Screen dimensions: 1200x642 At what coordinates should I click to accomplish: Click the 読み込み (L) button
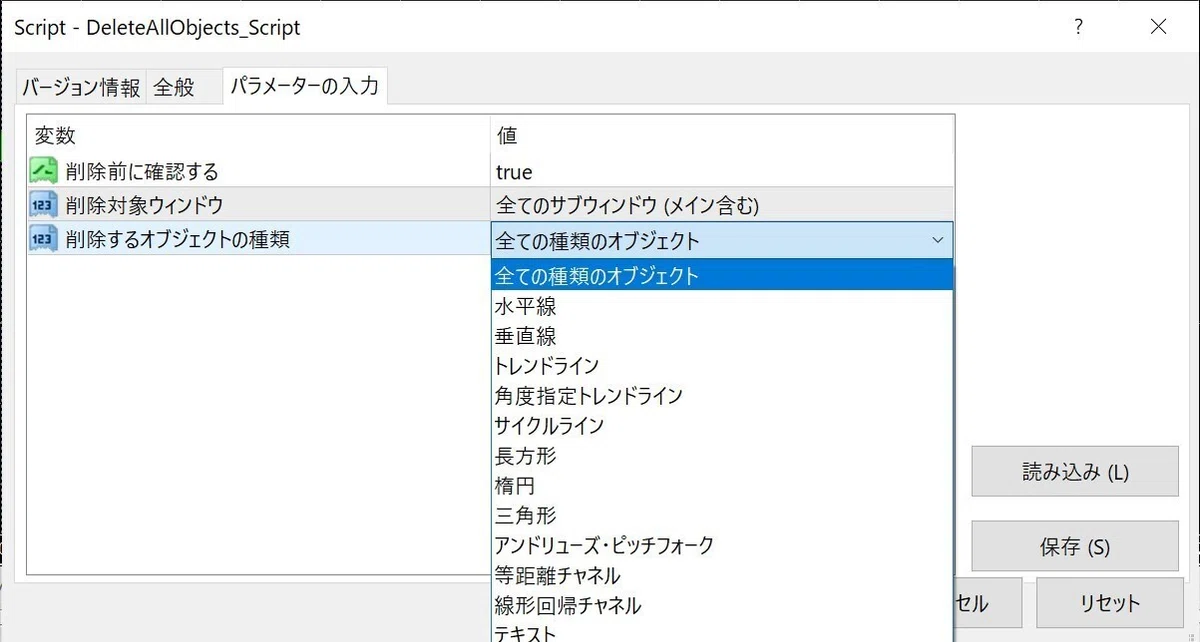click(x=1075, y=472)
